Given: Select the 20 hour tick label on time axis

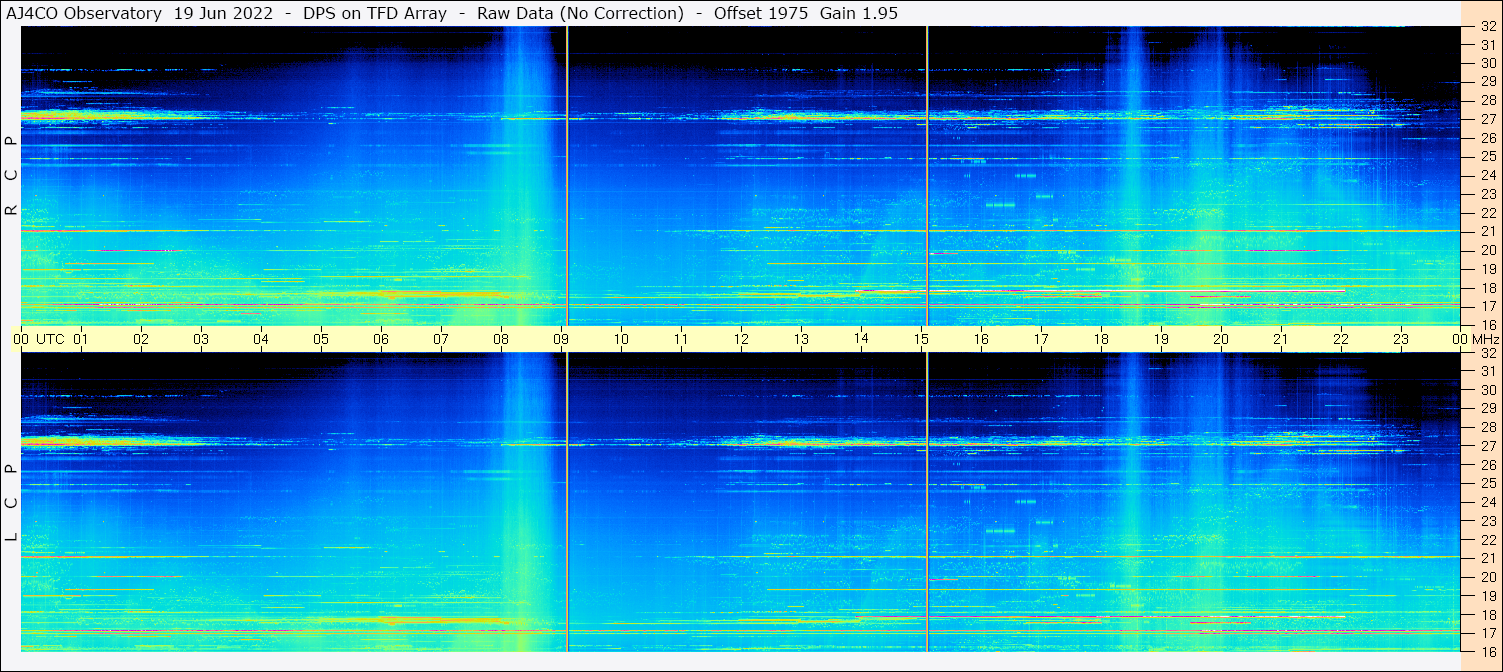Looking at the screenshot, I should click(x=1221, y=339).
